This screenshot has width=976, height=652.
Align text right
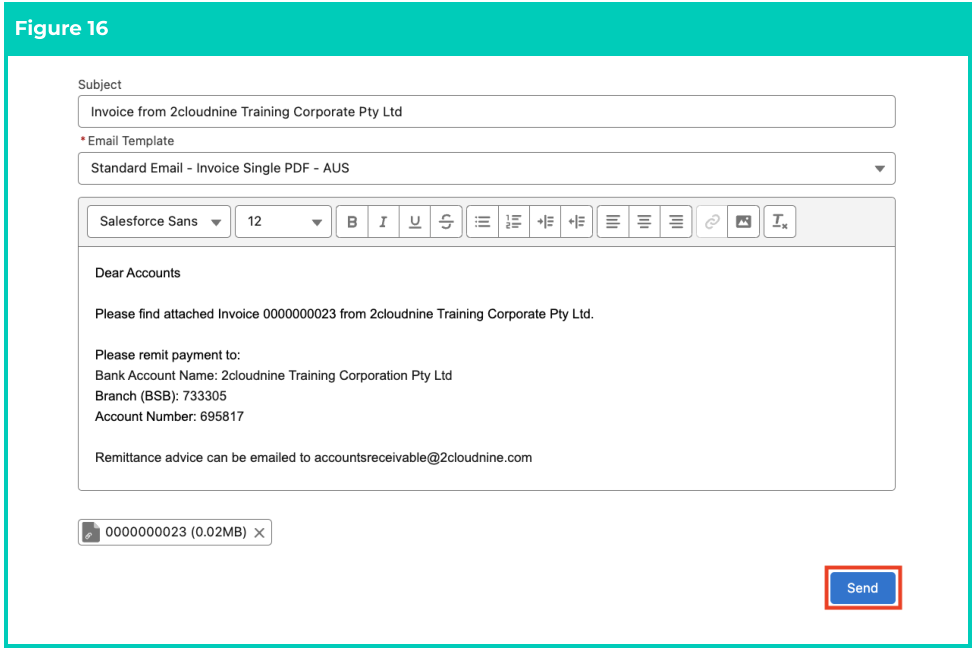[676, 222]
